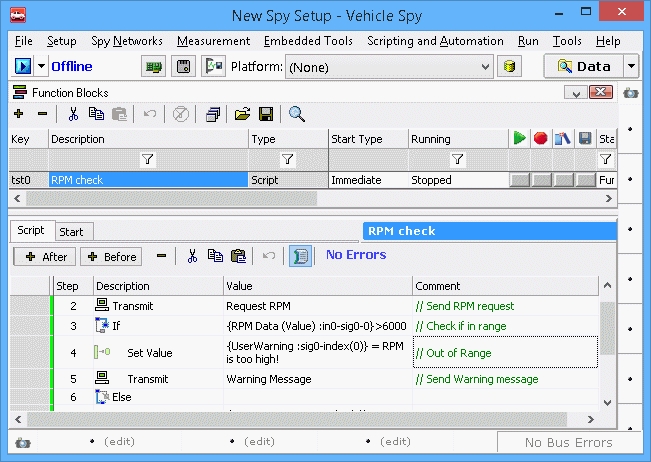Toggle the start button for RPM check row
This screenshot has height=462, width=651.
(519, 180)
